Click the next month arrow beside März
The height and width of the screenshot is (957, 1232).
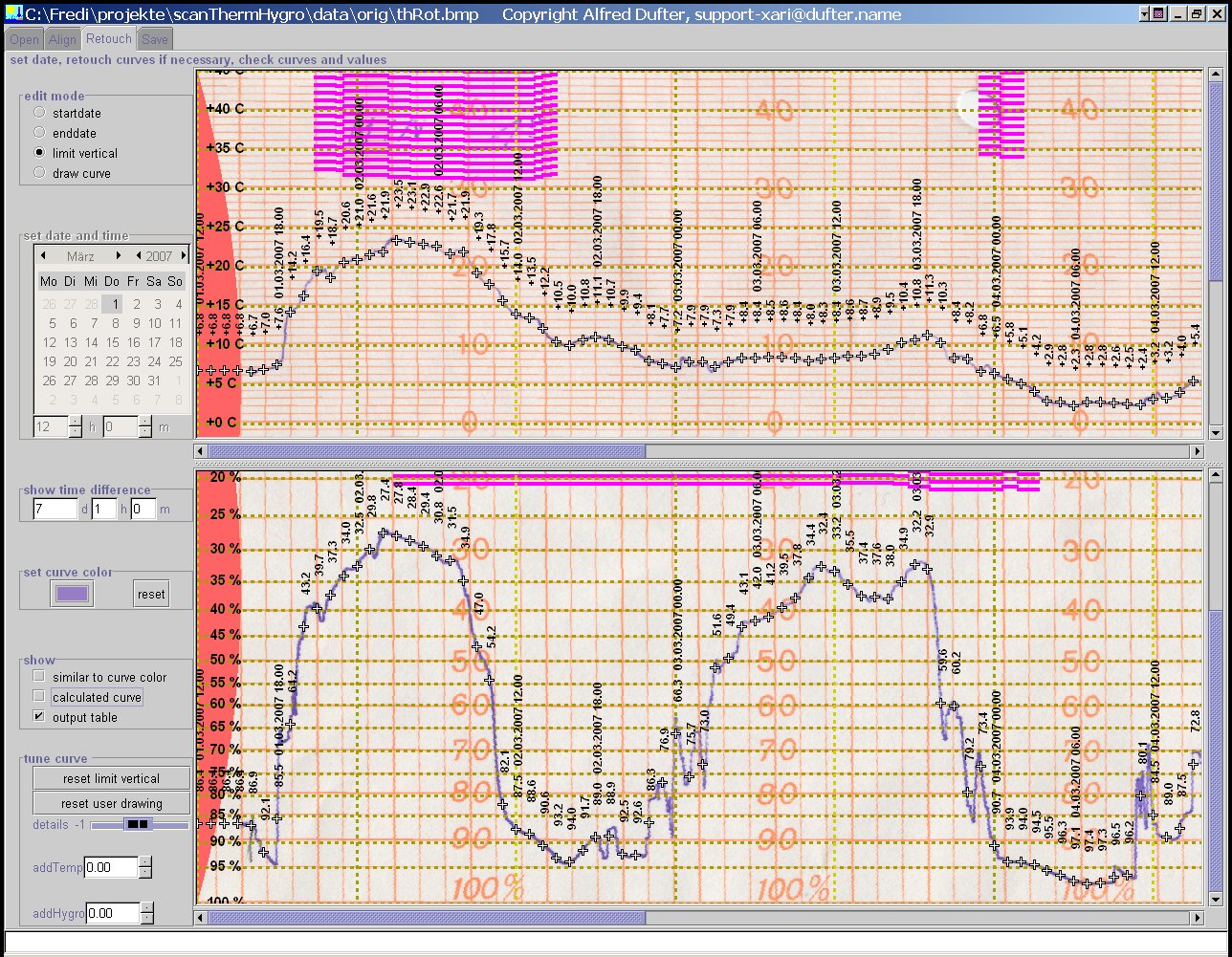tap(119, 256)
